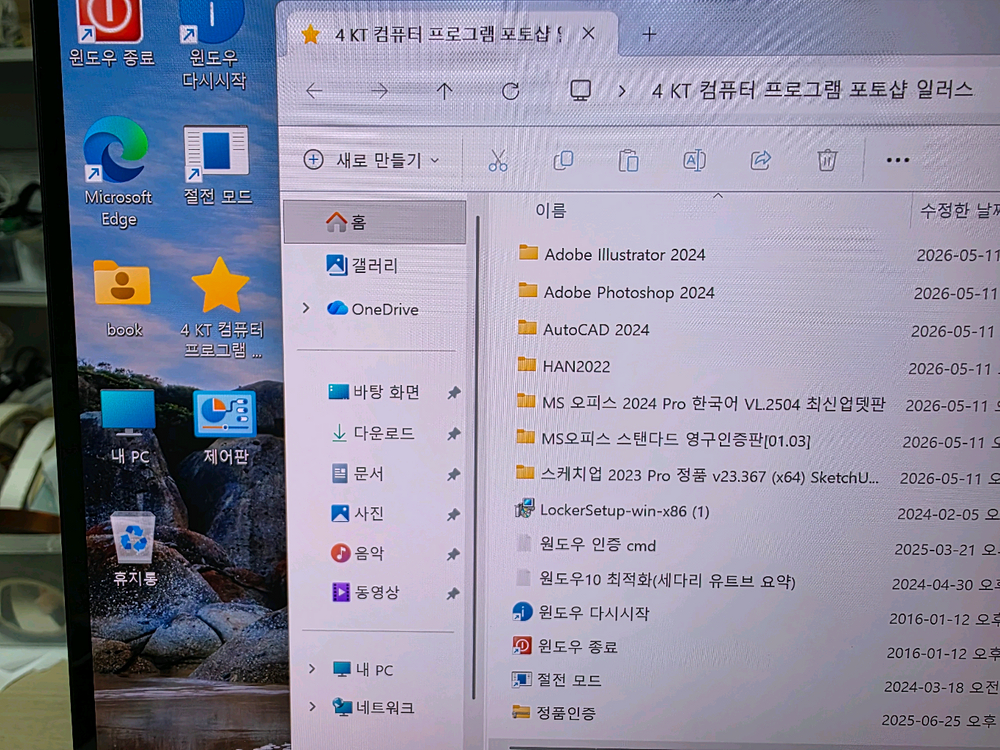Click the Copy icon in toolbar
Screen dimensions: 1000x750
564,160
